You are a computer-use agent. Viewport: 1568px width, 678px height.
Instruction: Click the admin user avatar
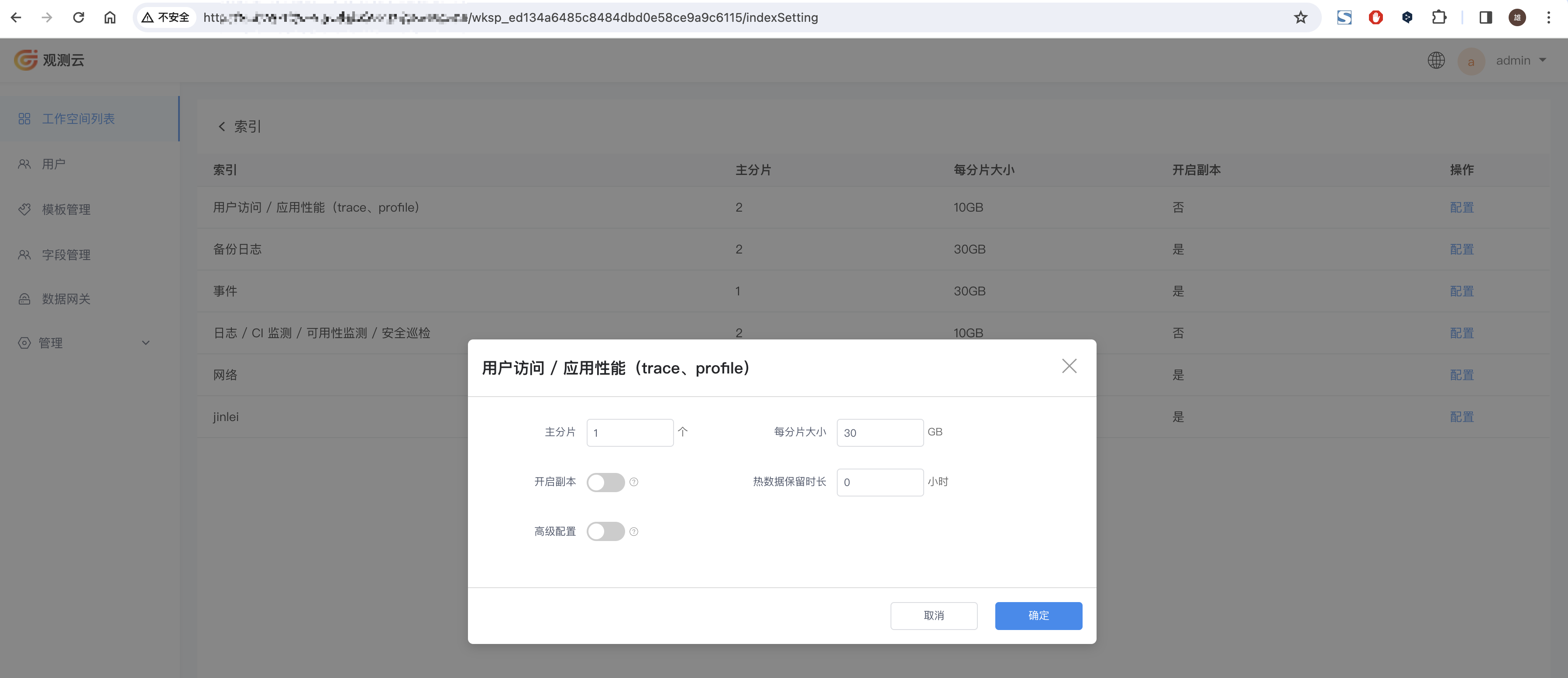click(1471, 62)
